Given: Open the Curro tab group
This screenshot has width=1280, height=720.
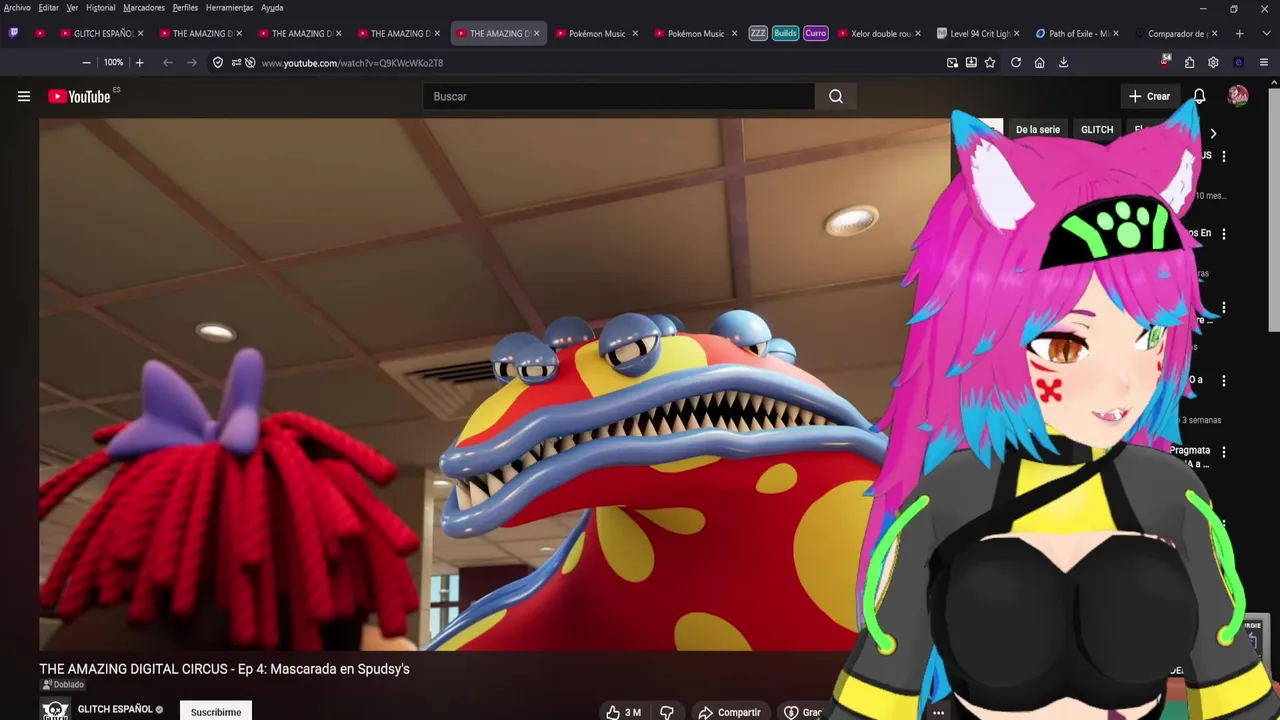Looking at the screenshot, I should tap(816, 33).
